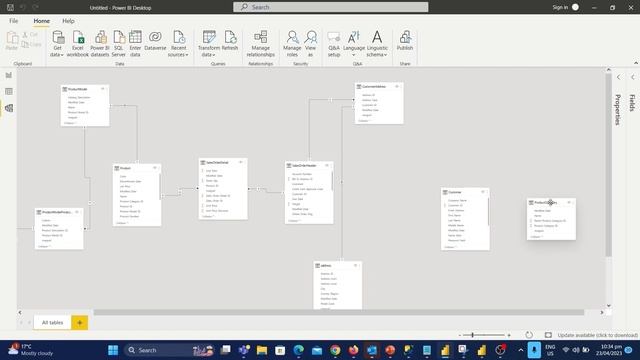
Task: Open the Enter data tool
Action: (135, 44)
